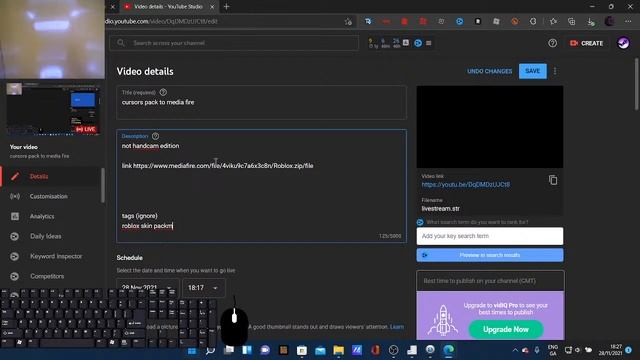Click the vidIQ circle icon in the stats bar
The image size is (640, 360).
[x=418, y=43]
